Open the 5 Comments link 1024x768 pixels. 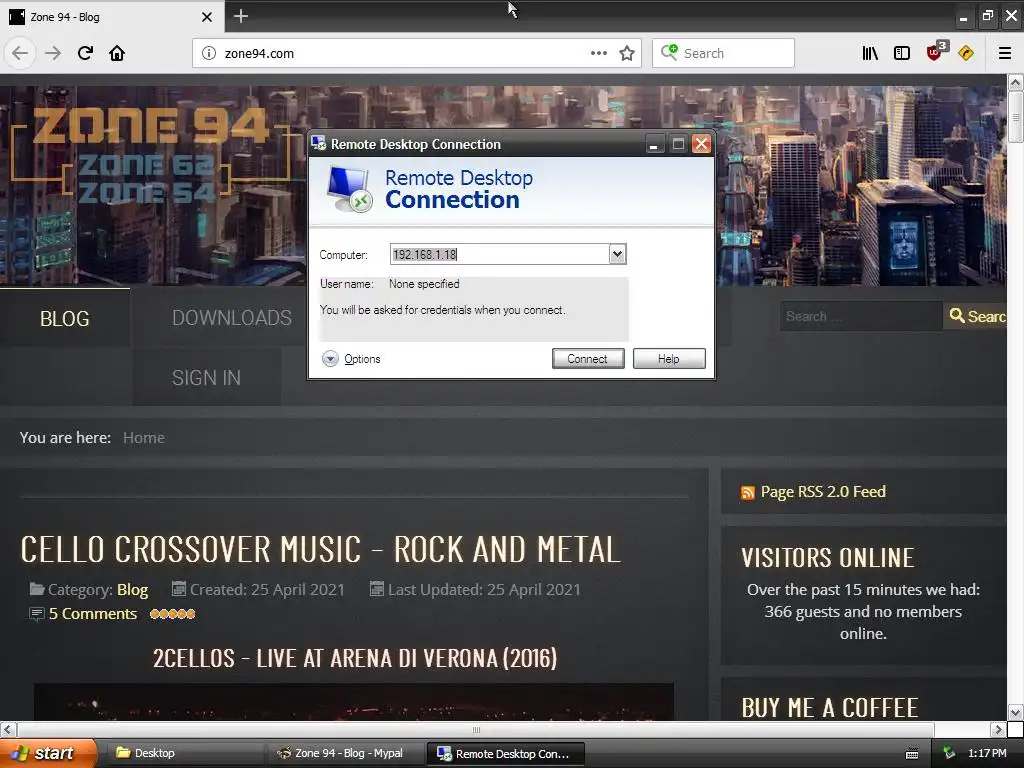pyautogui.click(x=93, y=614)
